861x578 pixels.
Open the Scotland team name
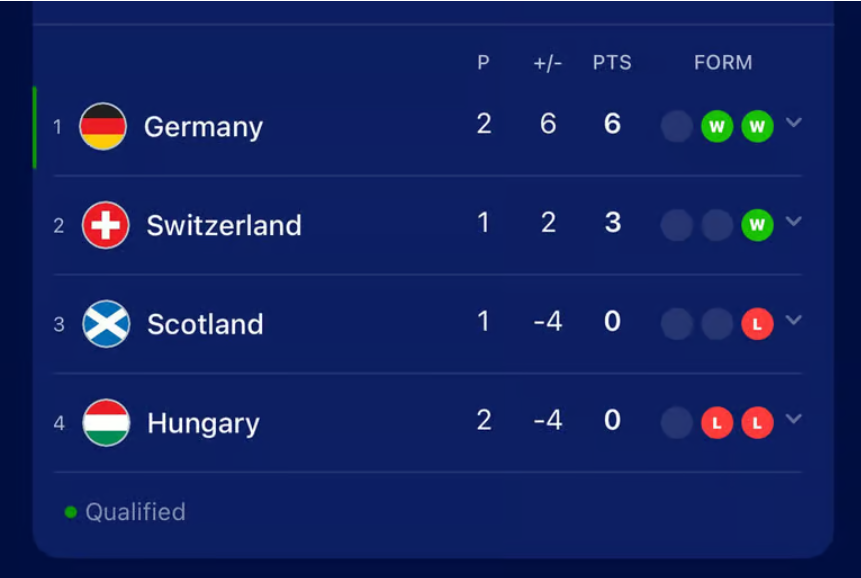(205, 324)
